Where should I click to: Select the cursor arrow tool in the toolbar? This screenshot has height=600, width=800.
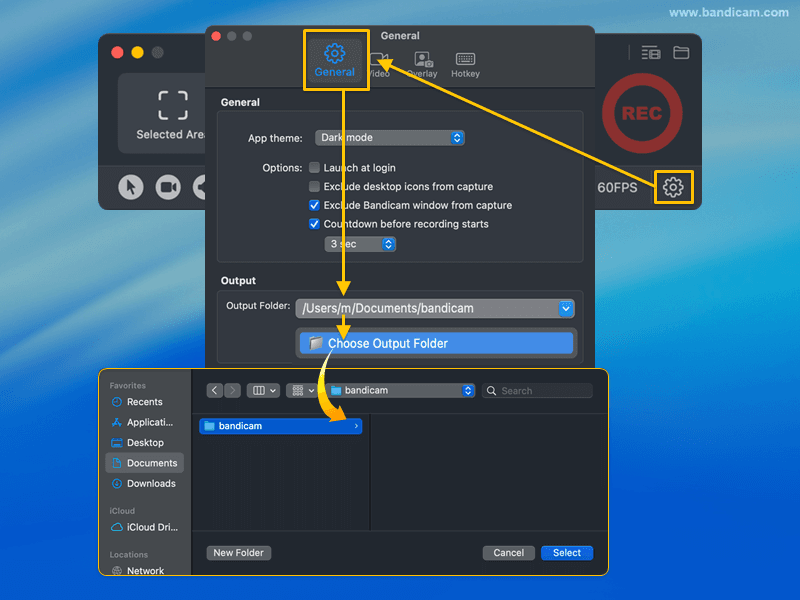[x=130, y=187]
